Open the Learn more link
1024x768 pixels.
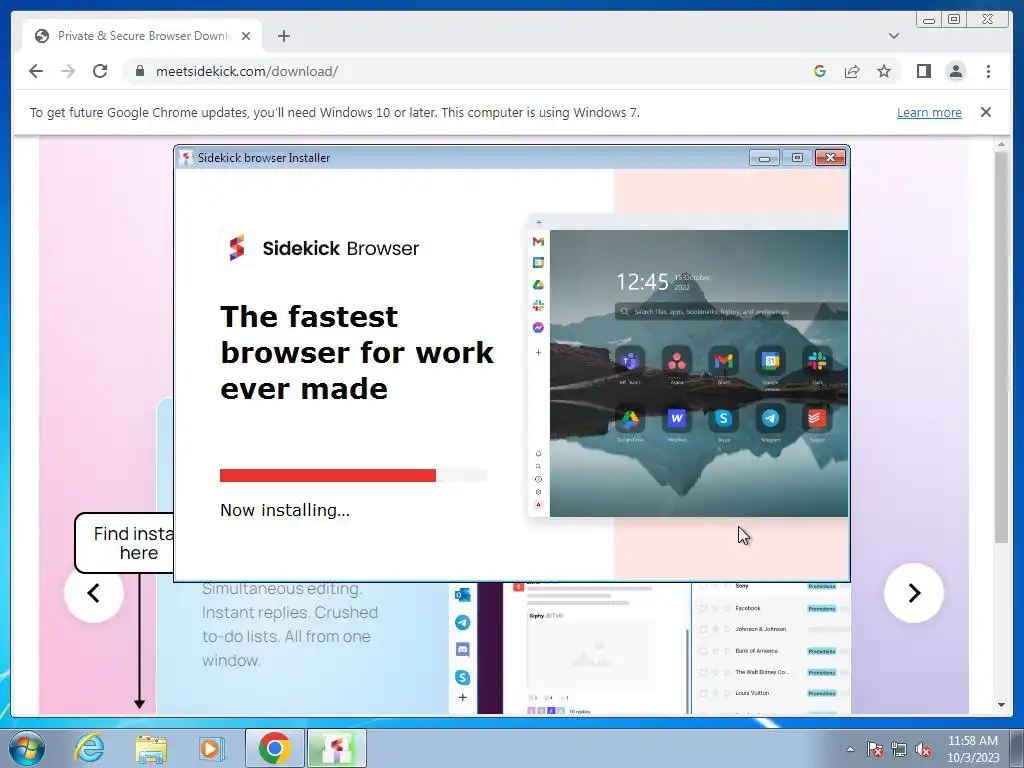929,112
